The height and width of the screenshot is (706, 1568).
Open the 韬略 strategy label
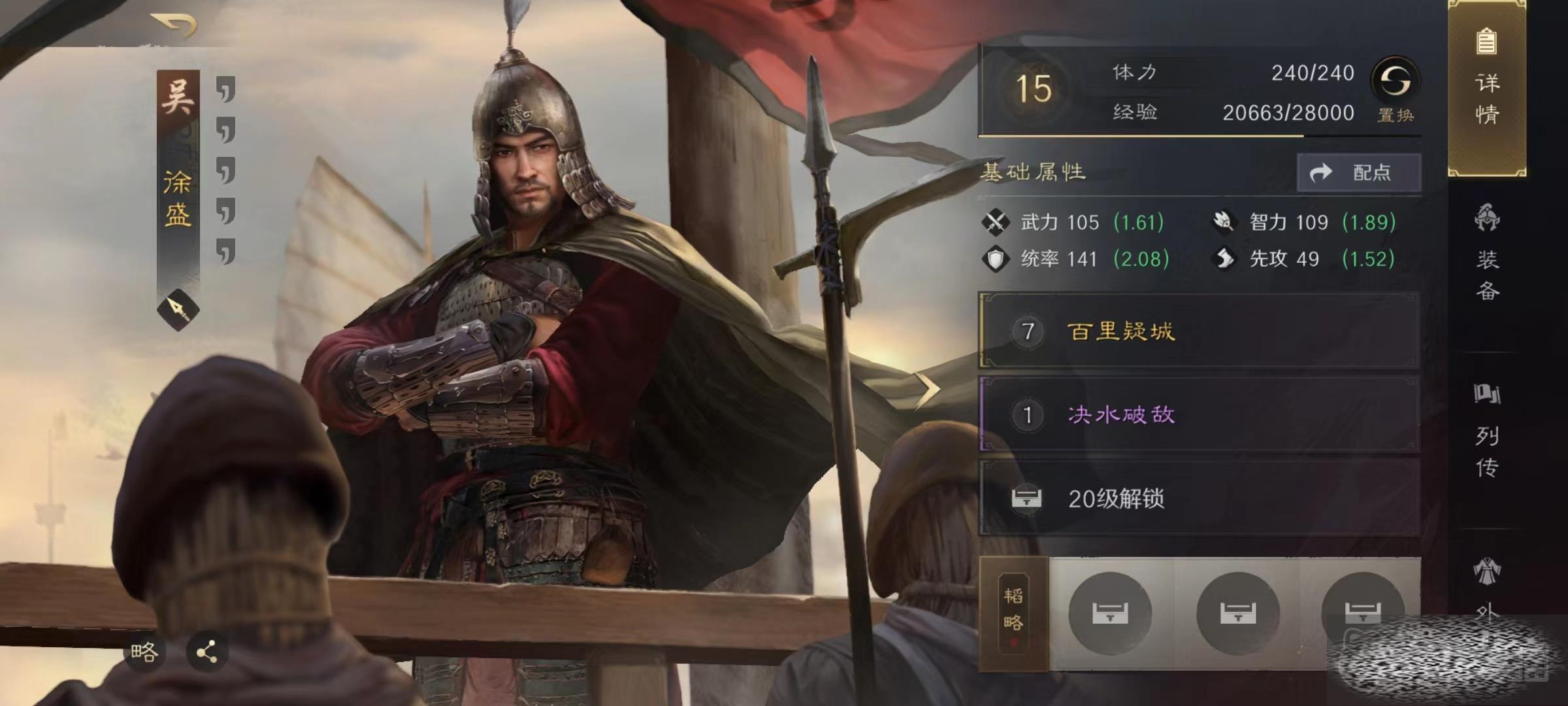click(x=1013, y=613)
